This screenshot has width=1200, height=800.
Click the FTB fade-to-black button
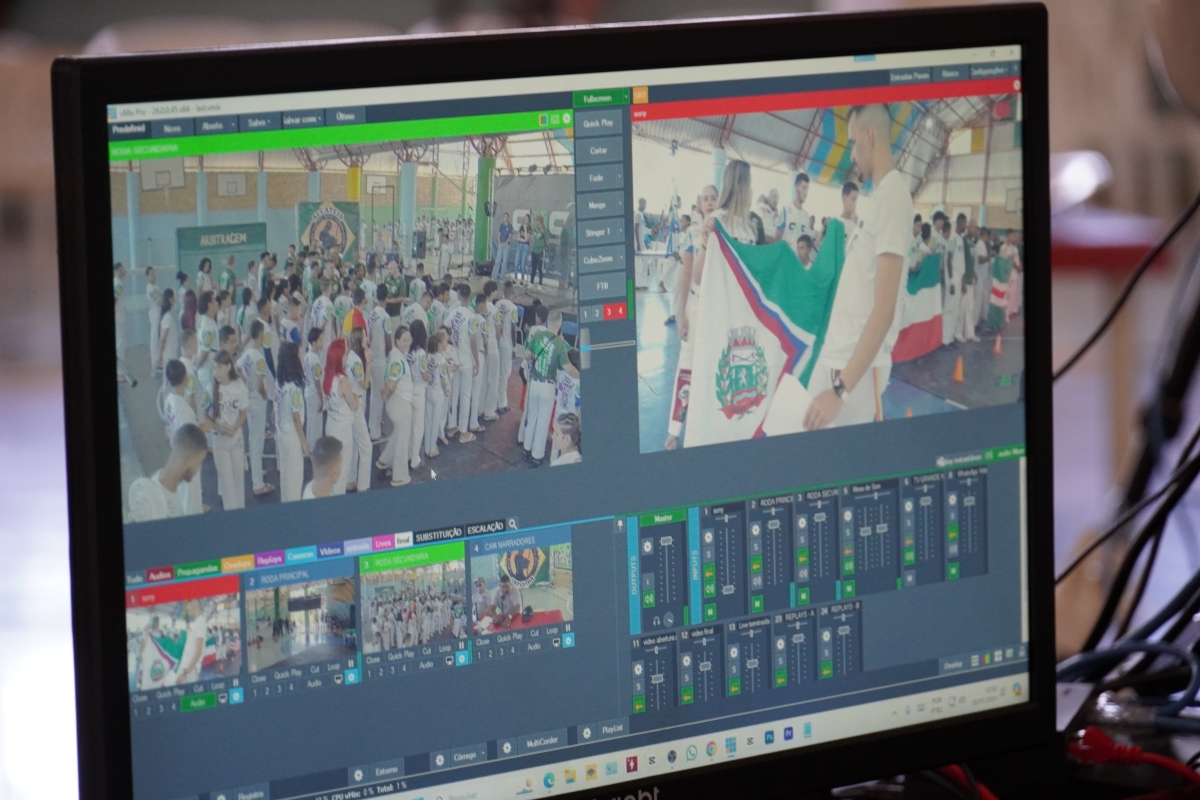[x=601, y=286]
